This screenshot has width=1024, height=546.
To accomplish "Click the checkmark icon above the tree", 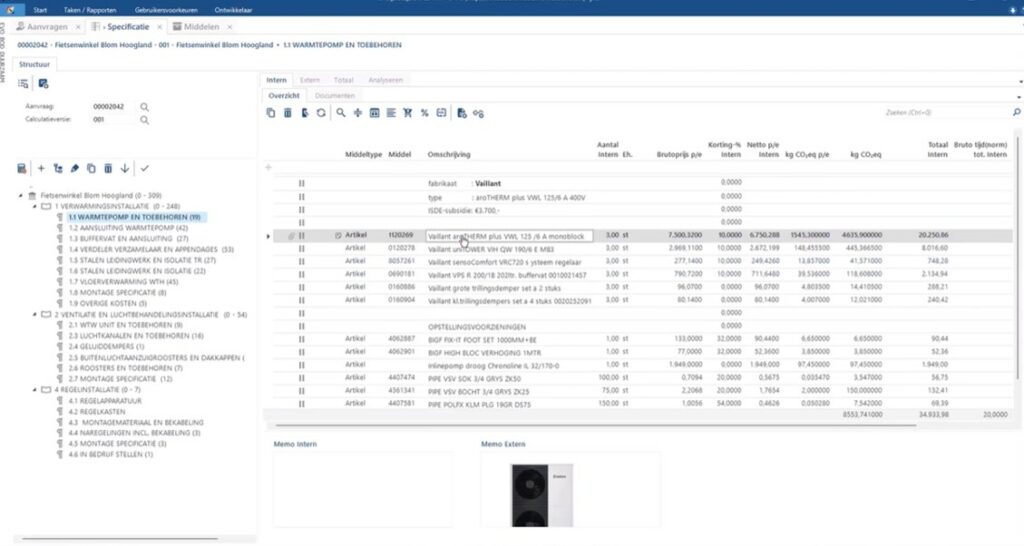I will coord(144,169).
